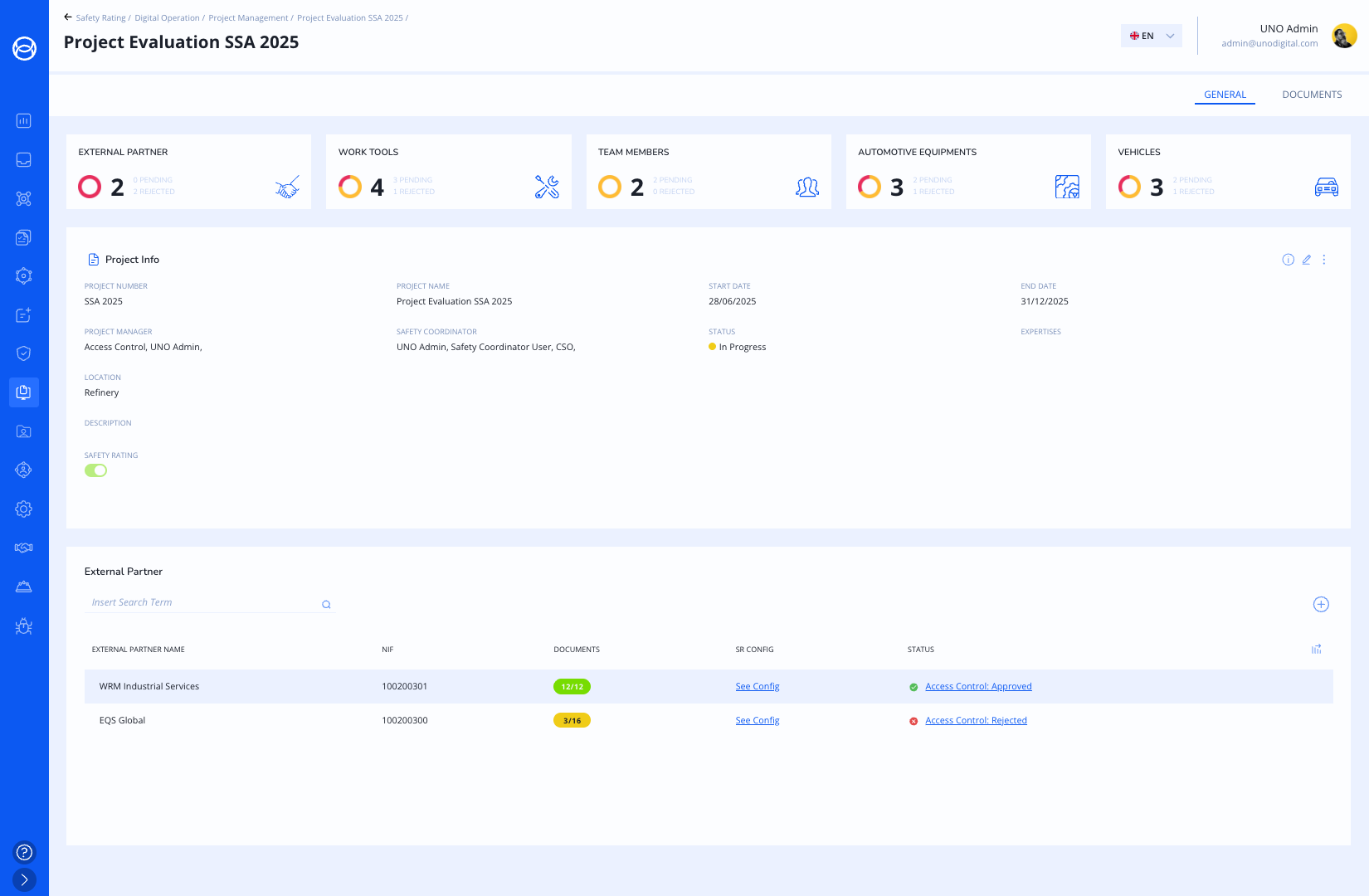Open the EN language dropdown

point(1151,36)
